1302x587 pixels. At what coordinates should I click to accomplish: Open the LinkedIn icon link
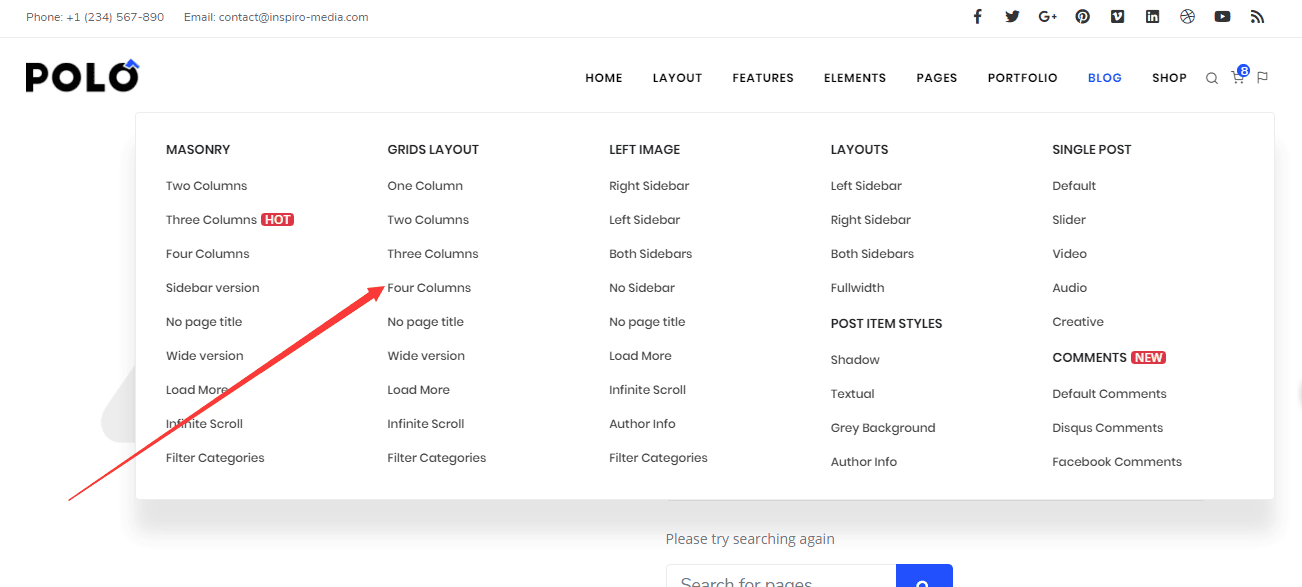coord(1152,17)
